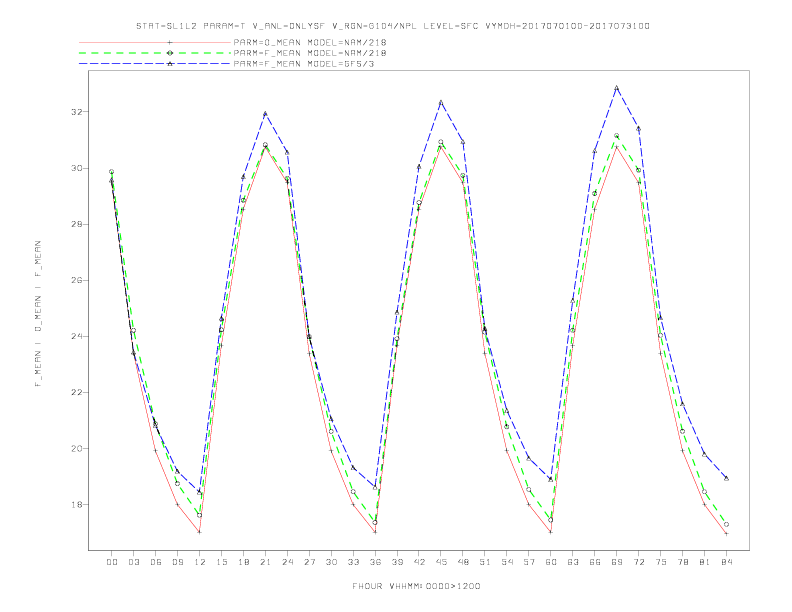Viewport: 792px width, 612px height.
Task: Click x-axis forecast hour label 48
Action: [x=463, y=562]
